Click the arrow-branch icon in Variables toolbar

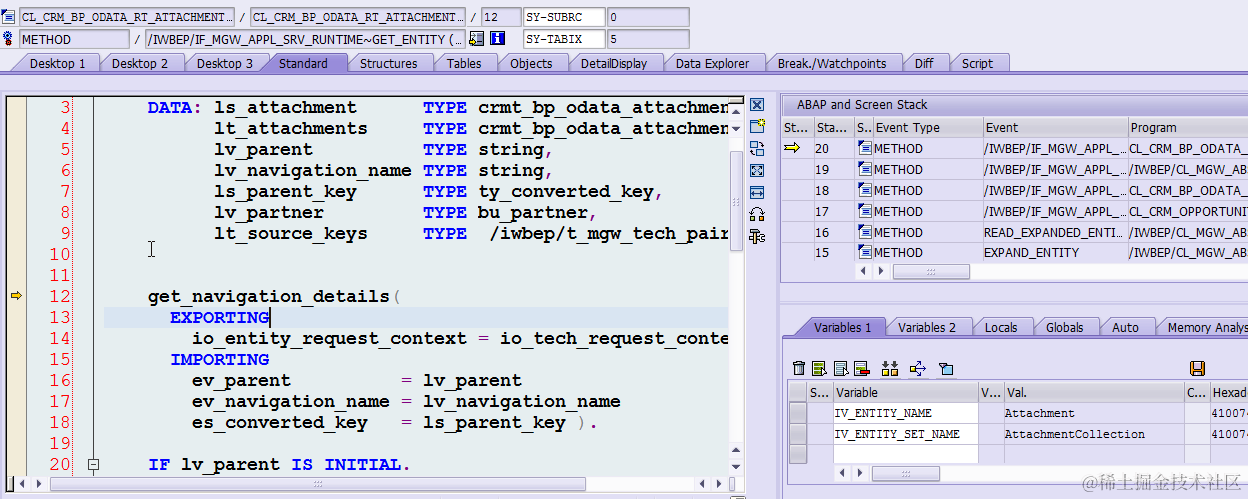[918, 368]
